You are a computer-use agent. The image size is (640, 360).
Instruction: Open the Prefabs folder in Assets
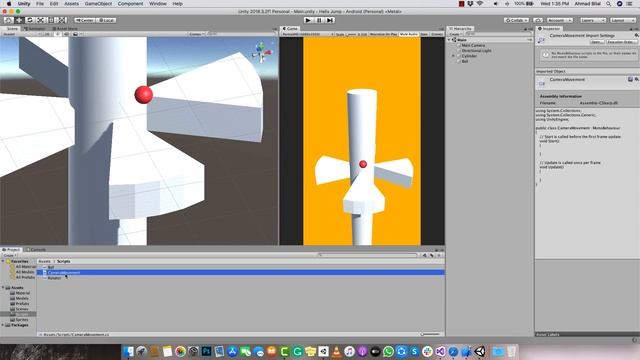pos(19,303)
